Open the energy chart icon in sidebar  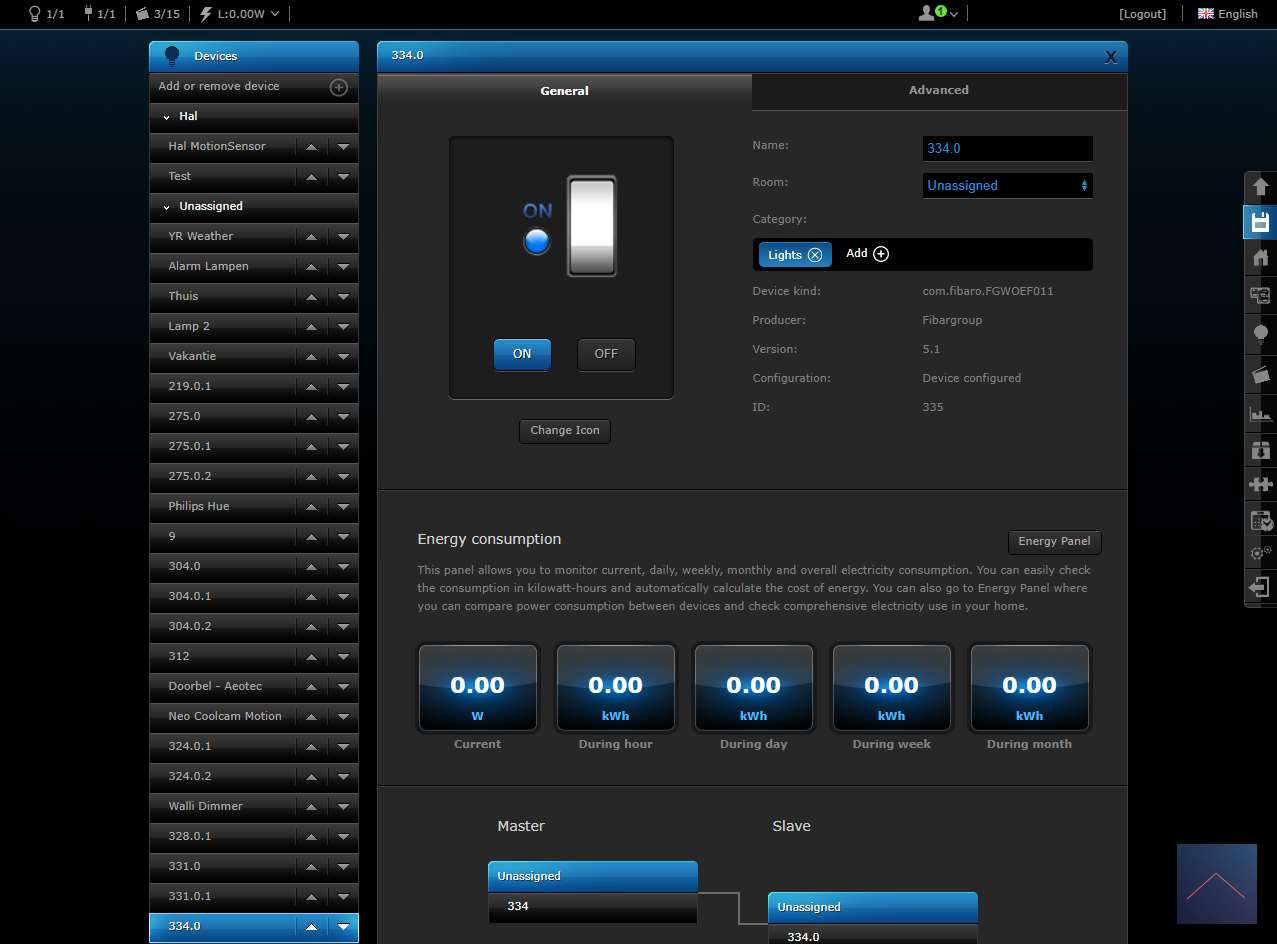point(1260,413)
